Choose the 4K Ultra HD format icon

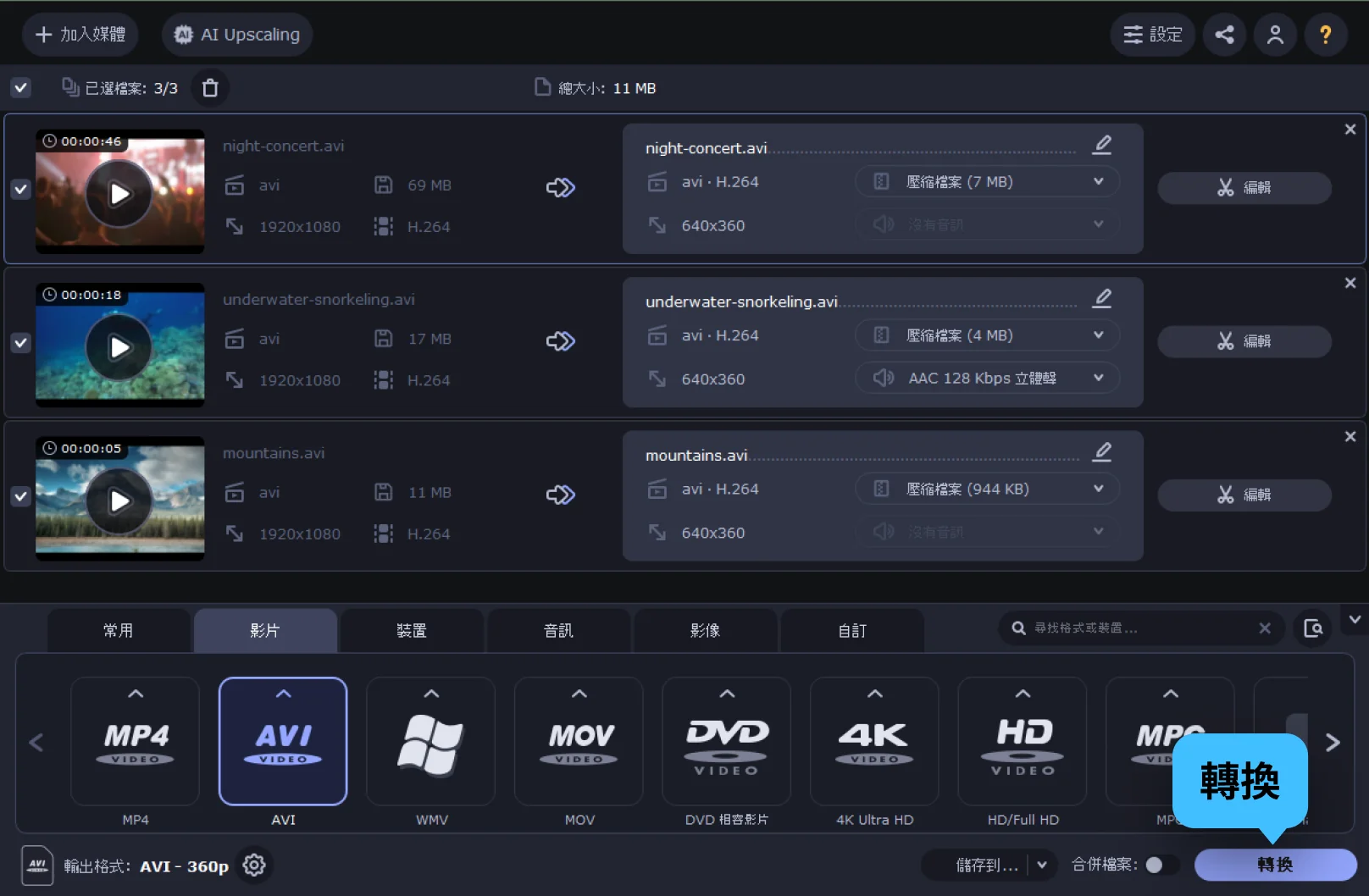[x=874, y=741]
